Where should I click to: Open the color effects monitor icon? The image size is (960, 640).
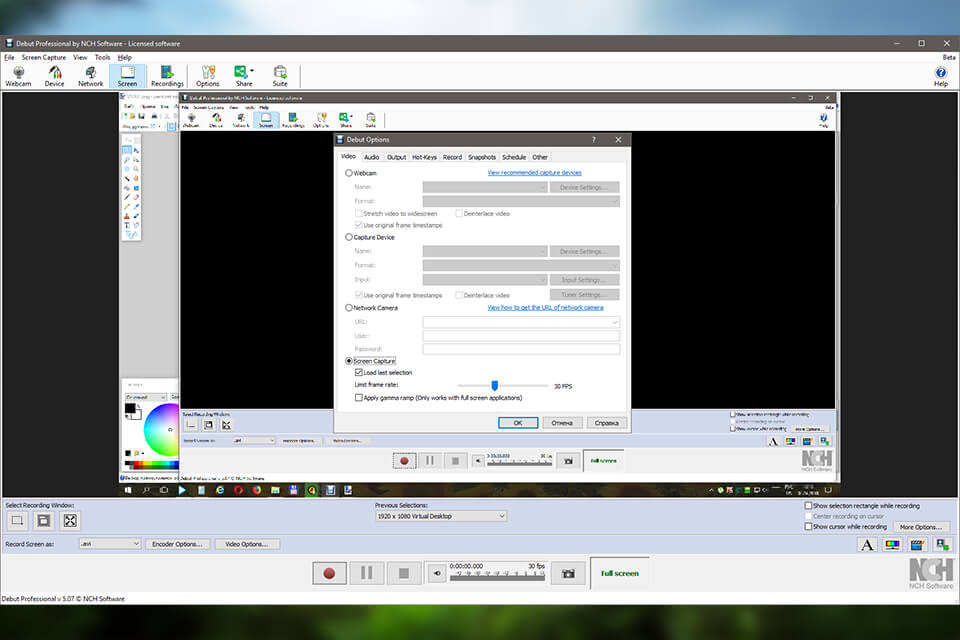(892, 544)
